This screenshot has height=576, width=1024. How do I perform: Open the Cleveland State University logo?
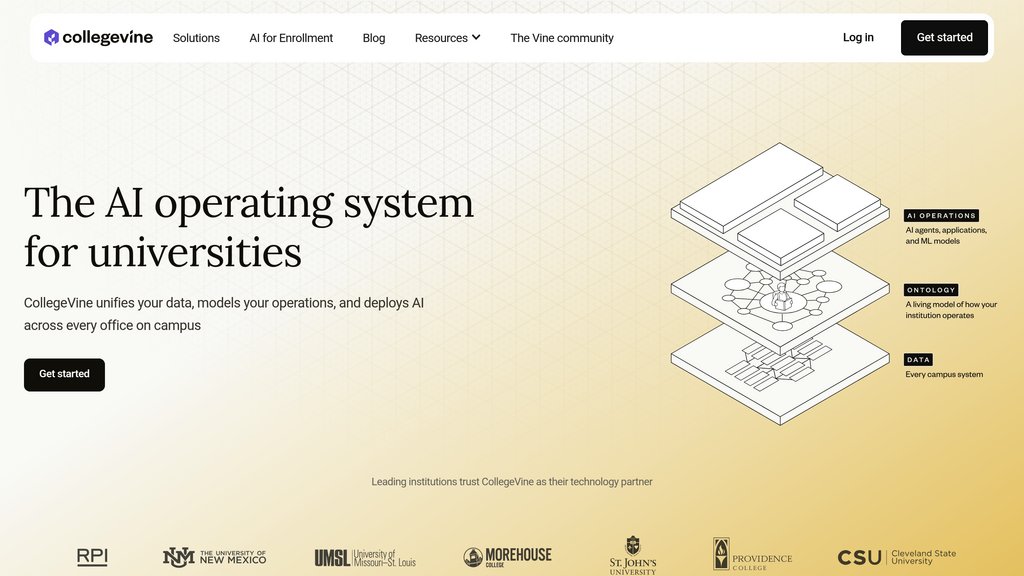[x=897, y=557]
